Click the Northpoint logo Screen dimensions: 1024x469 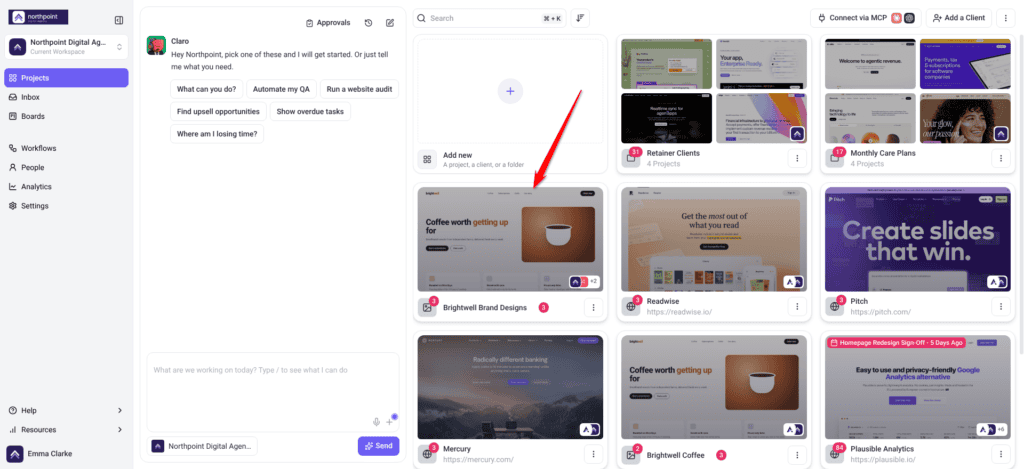pos(38,18)
